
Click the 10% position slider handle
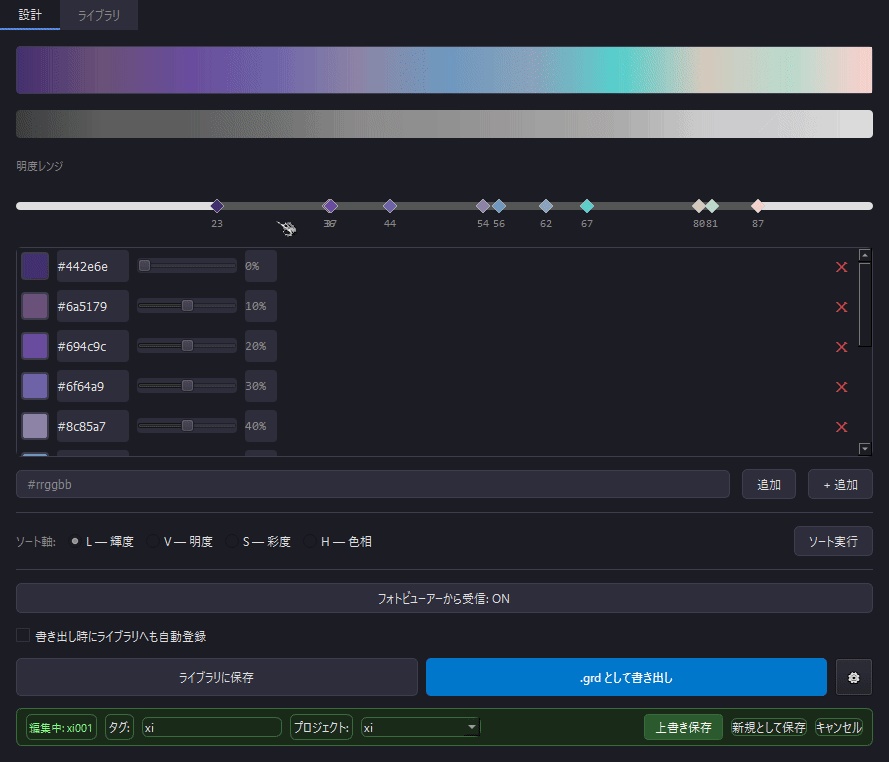(x=187, y=306)
